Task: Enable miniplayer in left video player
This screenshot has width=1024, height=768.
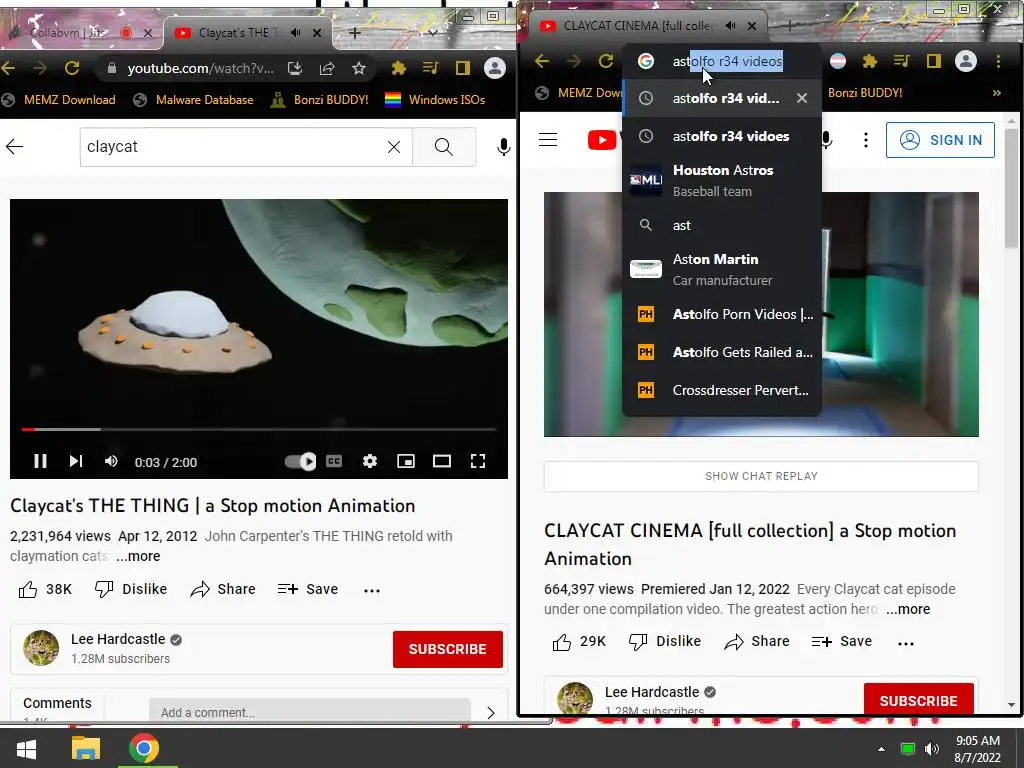Action: (x=406, y=462)
